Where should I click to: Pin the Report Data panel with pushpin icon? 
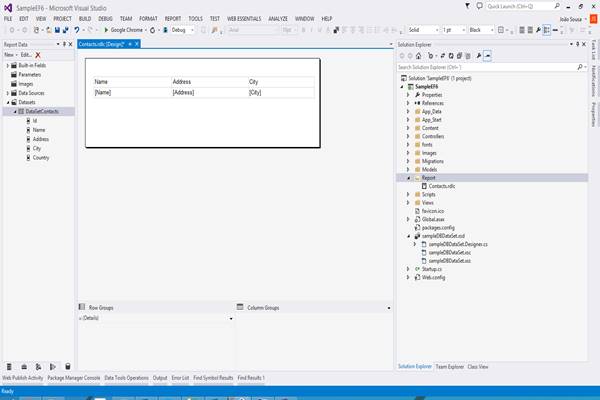64,44
